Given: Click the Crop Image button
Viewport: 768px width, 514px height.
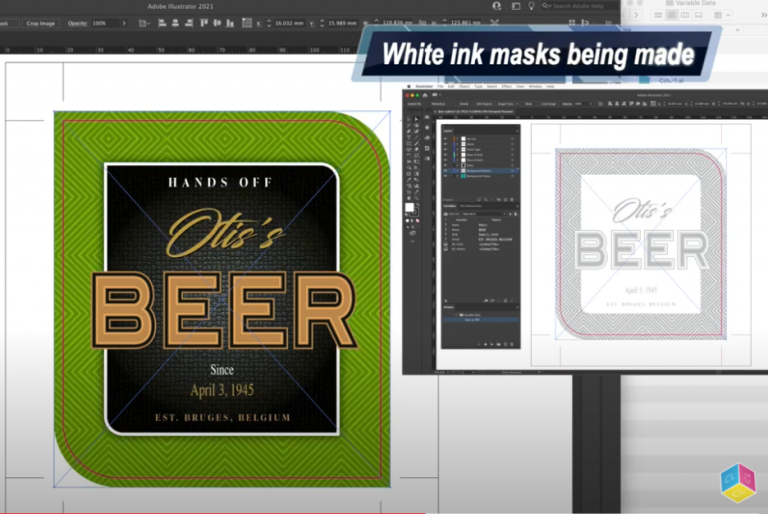Looking at the screenshot, I should coord(40,22).
